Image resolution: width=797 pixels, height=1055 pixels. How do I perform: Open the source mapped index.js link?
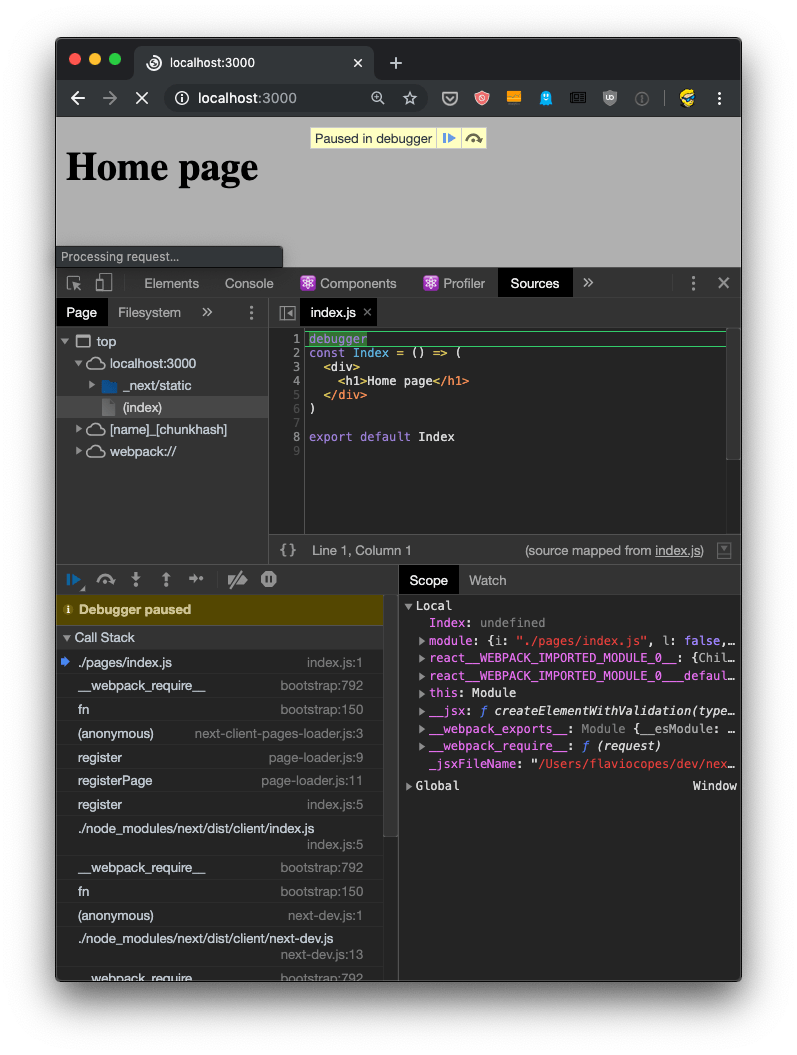pos(679,551)
